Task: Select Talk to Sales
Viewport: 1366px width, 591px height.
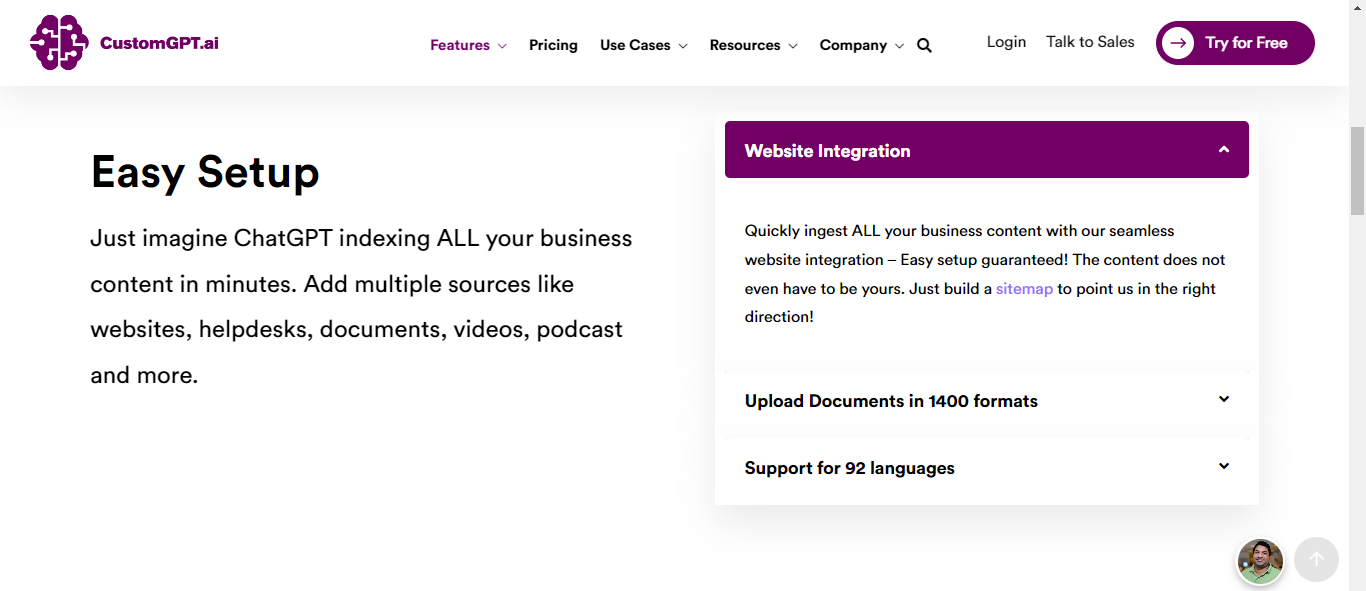Action: 1090,42
